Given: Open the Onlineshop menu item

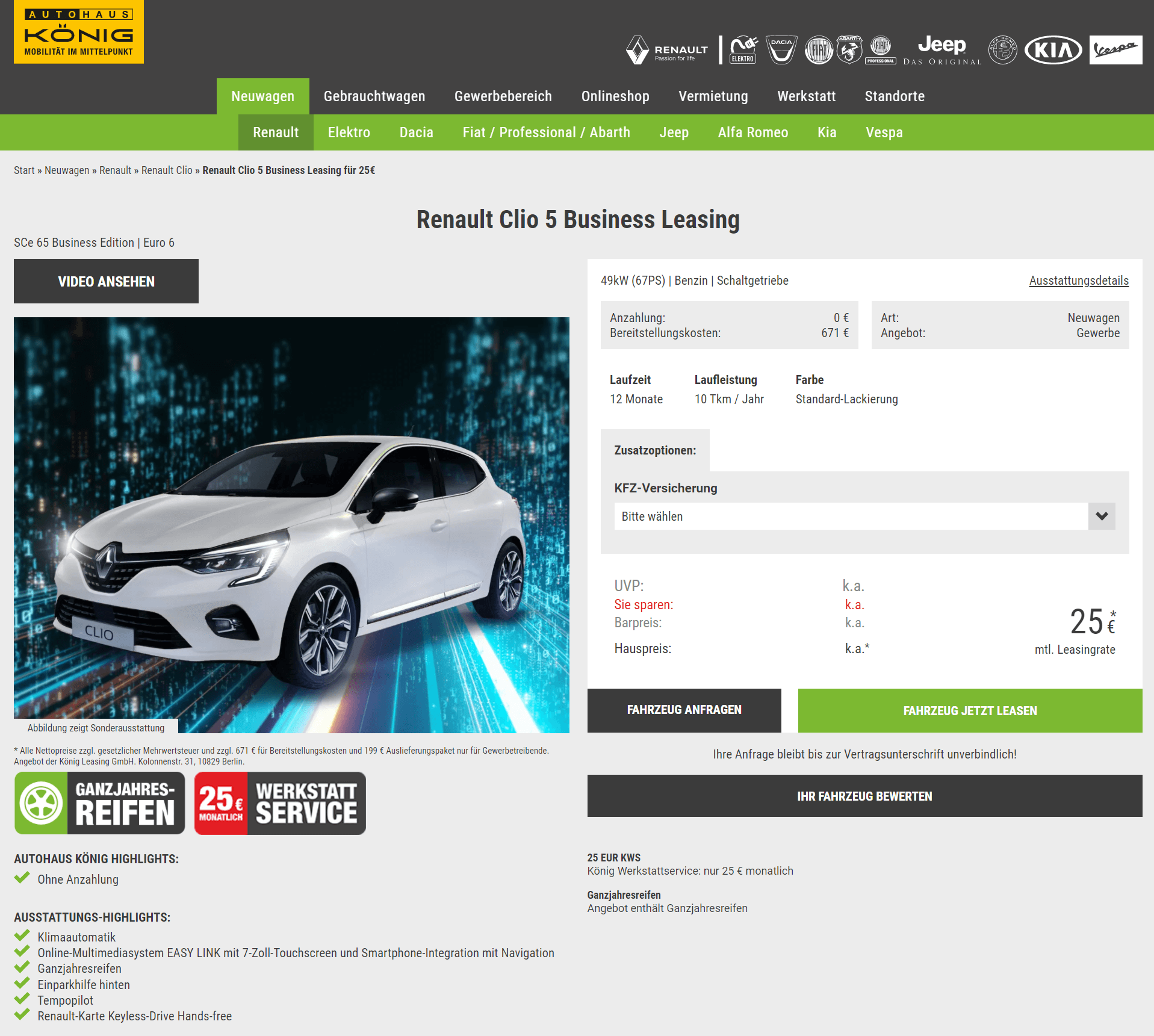Looking at the screenshot, I should coord(615,96).
